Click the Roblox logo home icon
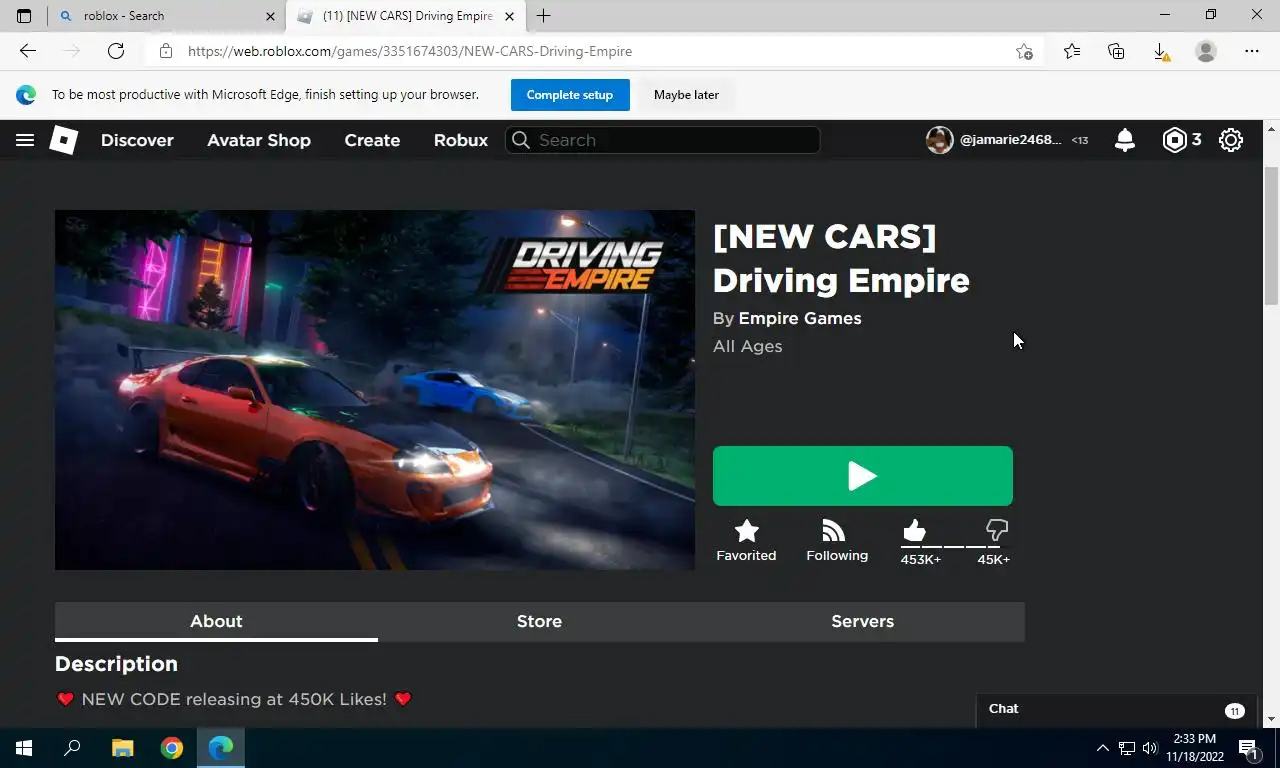This screenshot has height=768, width=1280. (64, 140)
